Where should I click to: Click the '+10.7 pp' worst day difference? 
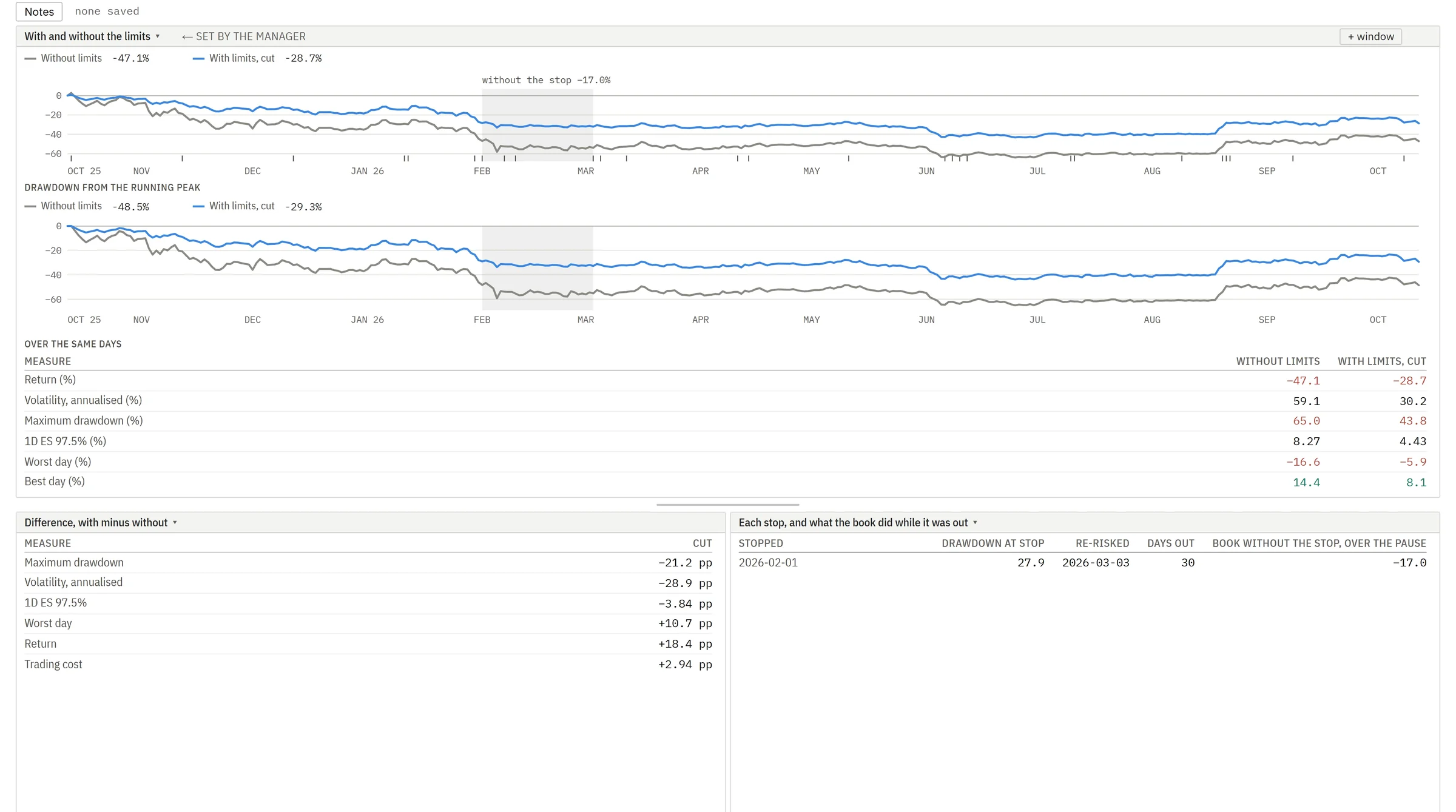[x=685, y=623]
